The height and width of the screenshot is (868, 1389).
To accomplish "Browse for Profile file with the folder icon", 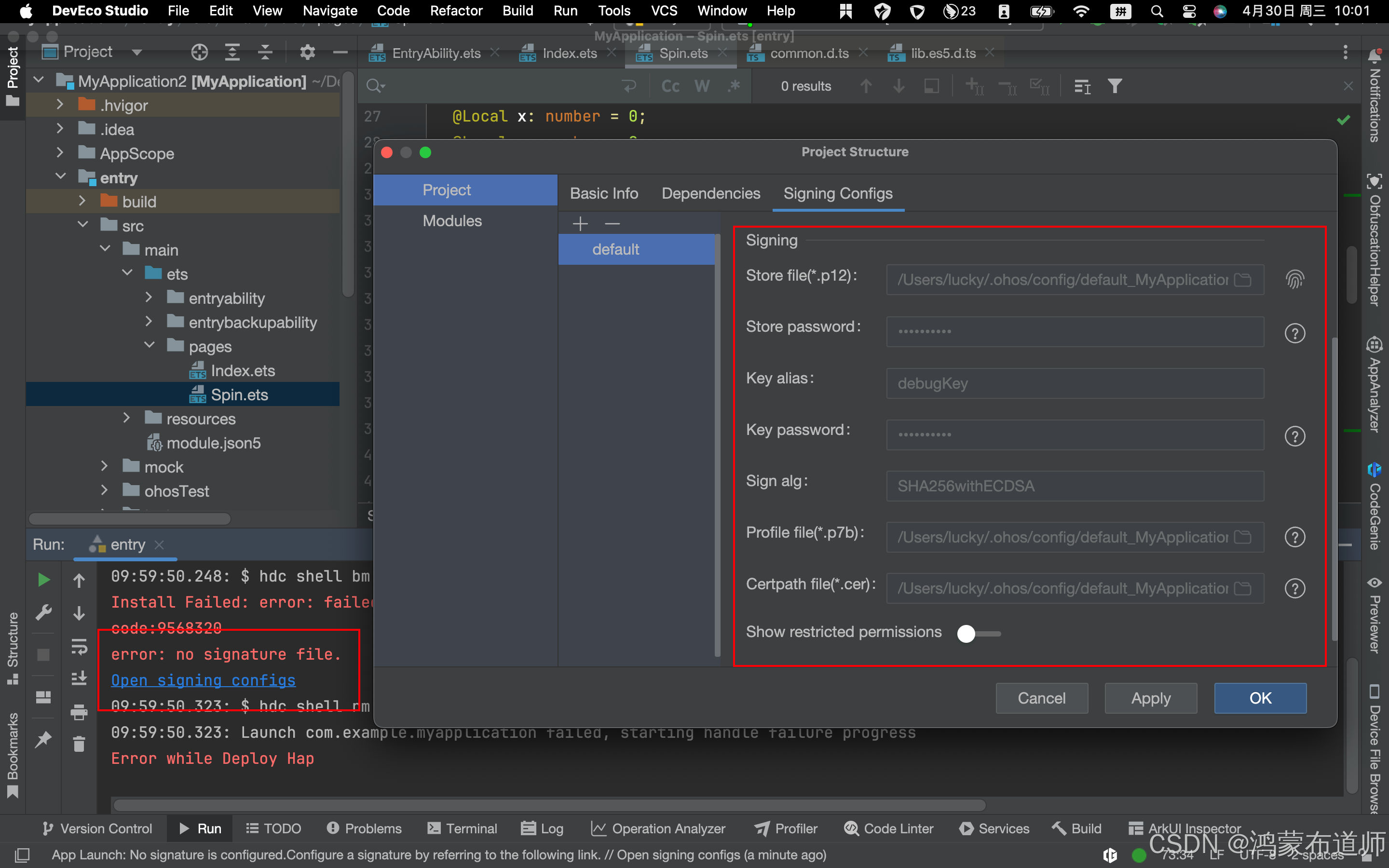I will pyautogui.click(x=1242, y=537).
